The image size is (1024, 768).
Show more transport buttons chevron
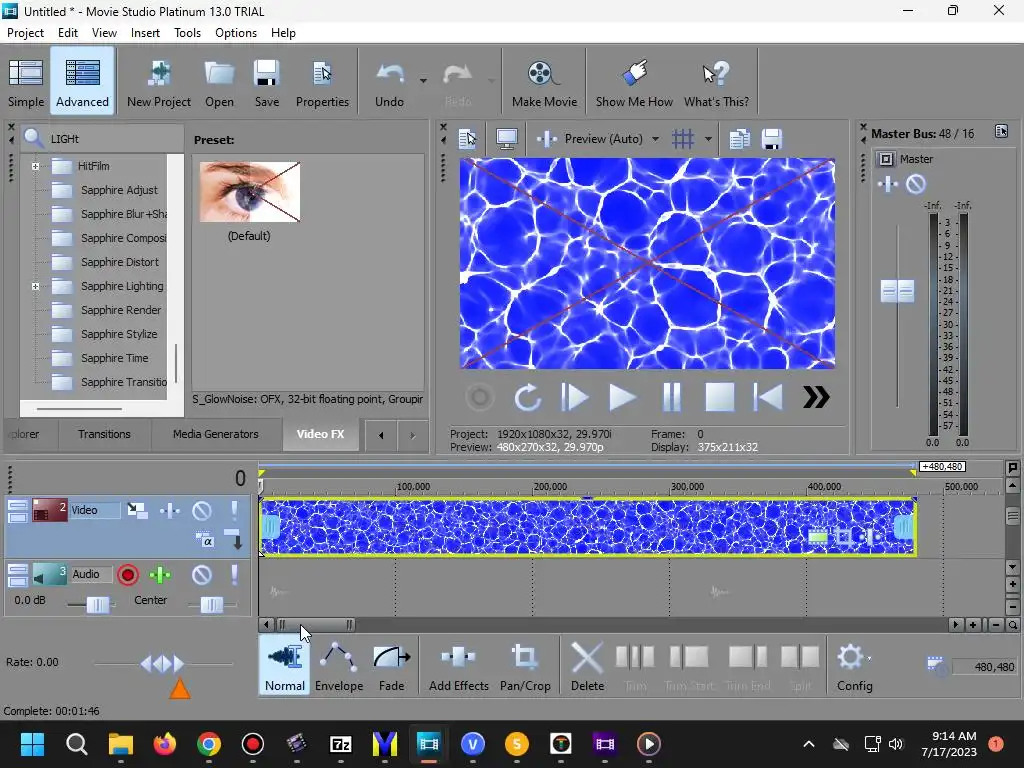pyautogui.click(x=816, y=397)
